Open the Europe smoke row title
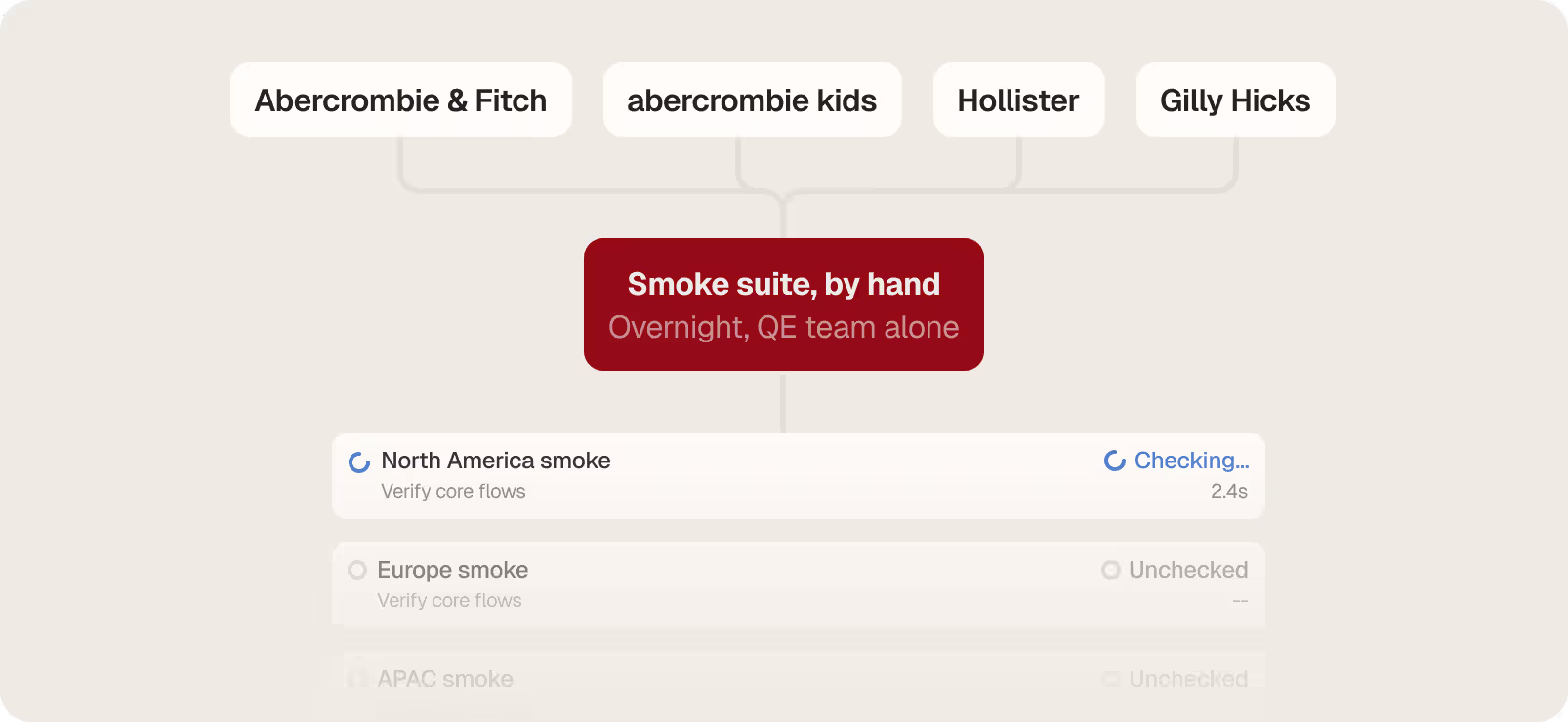Screen dimensions: 1568x722 click(453, 570)
